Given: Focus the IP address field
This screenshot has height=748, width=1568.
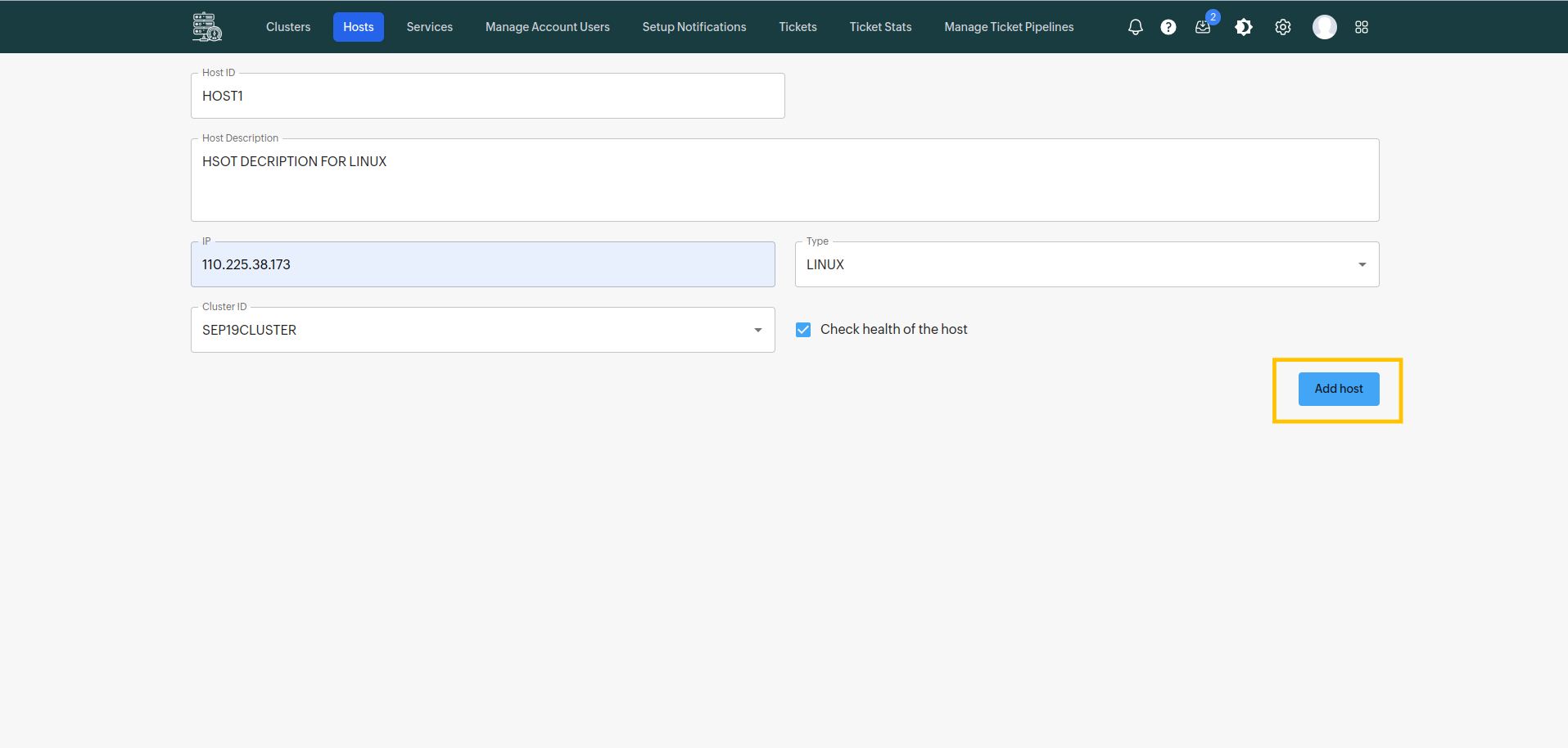Looking at the screenshot, I should tap(483, 264).
